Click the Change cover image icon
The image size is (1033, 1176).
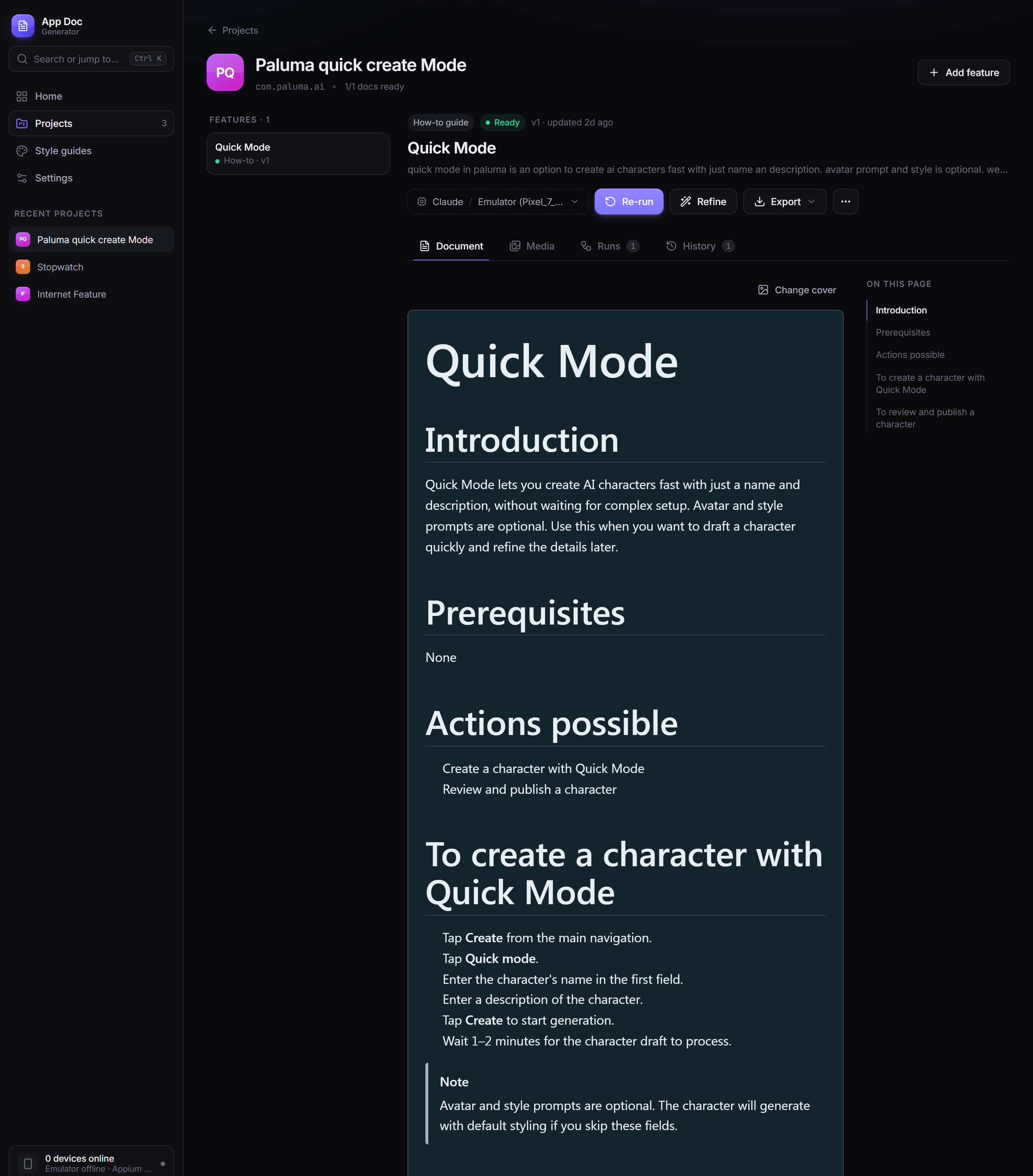(763, 290)
